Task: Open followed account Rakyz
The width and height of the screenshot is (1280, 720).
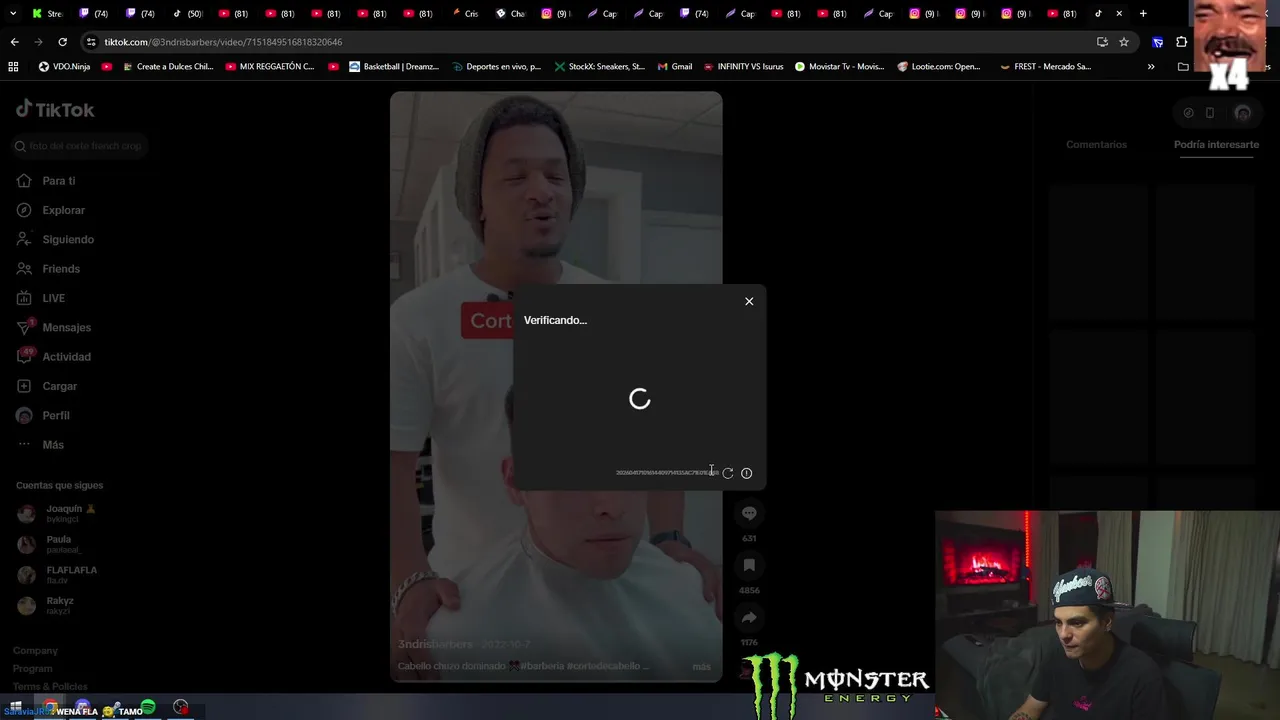Action: [46, 605]
